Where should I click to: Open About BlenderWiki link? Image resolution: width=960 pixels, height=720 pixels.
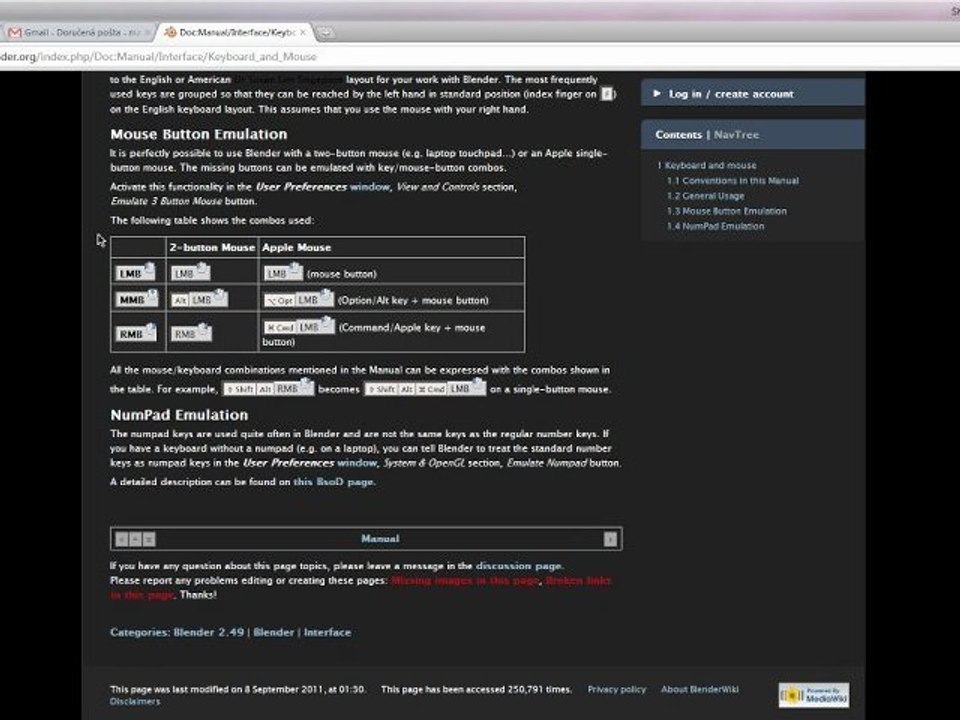[x=700, y=689]
